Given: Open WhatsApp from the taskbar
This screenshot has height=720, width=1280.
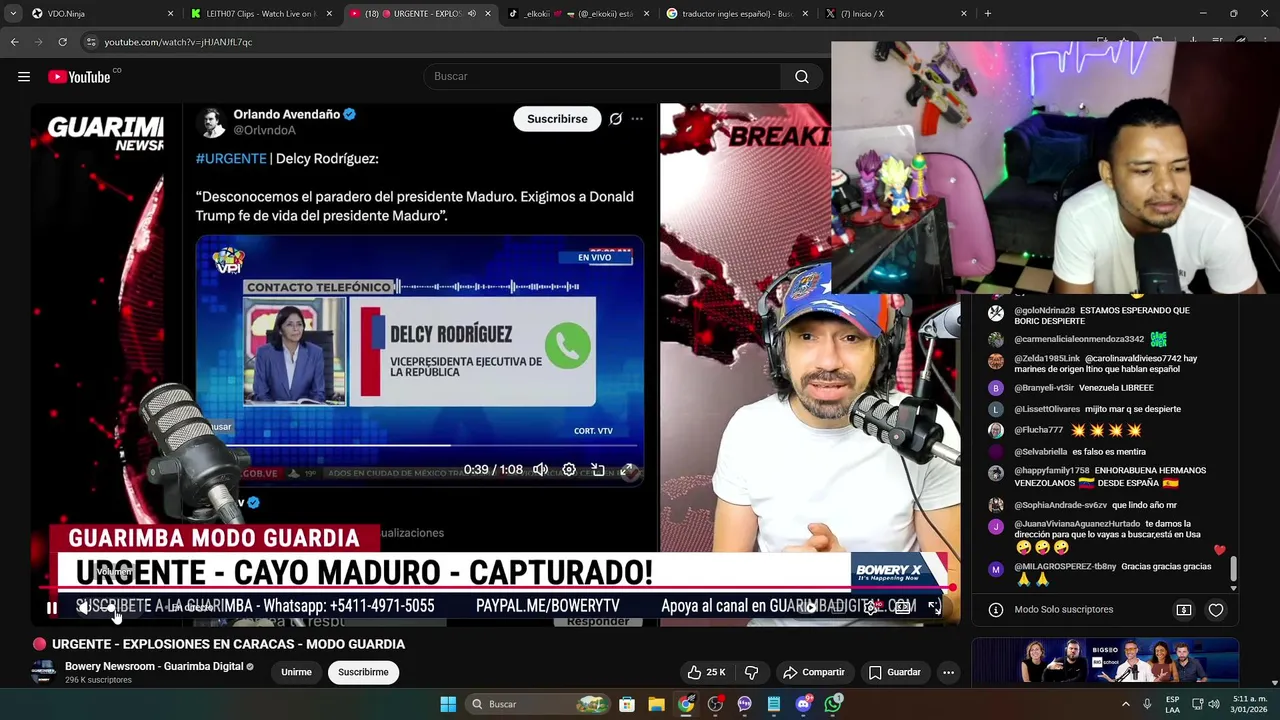Looking at the screenshot, I should coord(833,704).
